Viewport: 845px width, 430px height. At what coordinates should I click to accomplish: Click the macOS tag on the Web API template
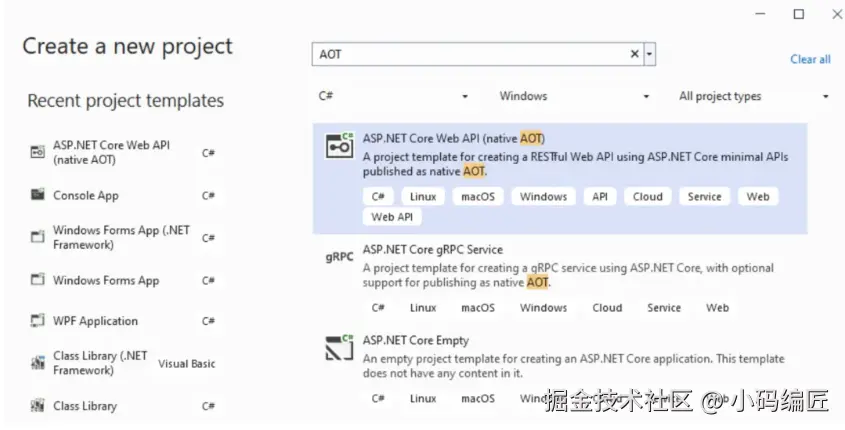tap(478, 197)
